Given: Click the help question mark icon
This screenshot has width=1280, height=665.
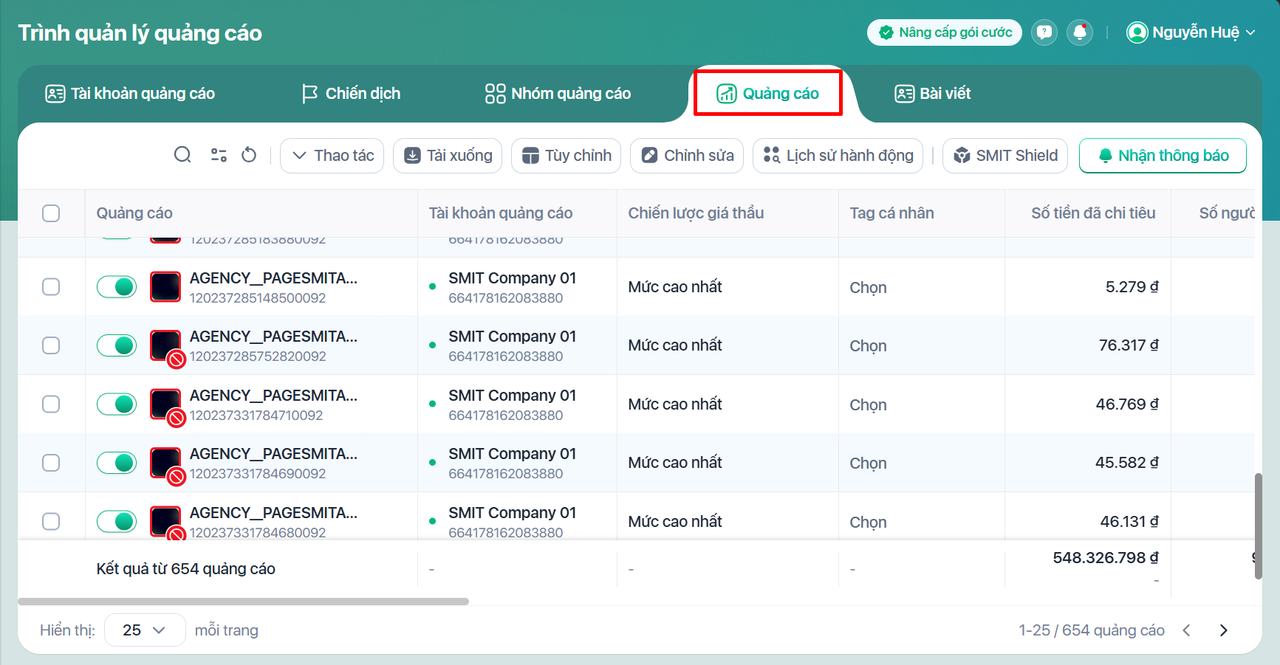Looking at the screenshot, I should 1044,33.
